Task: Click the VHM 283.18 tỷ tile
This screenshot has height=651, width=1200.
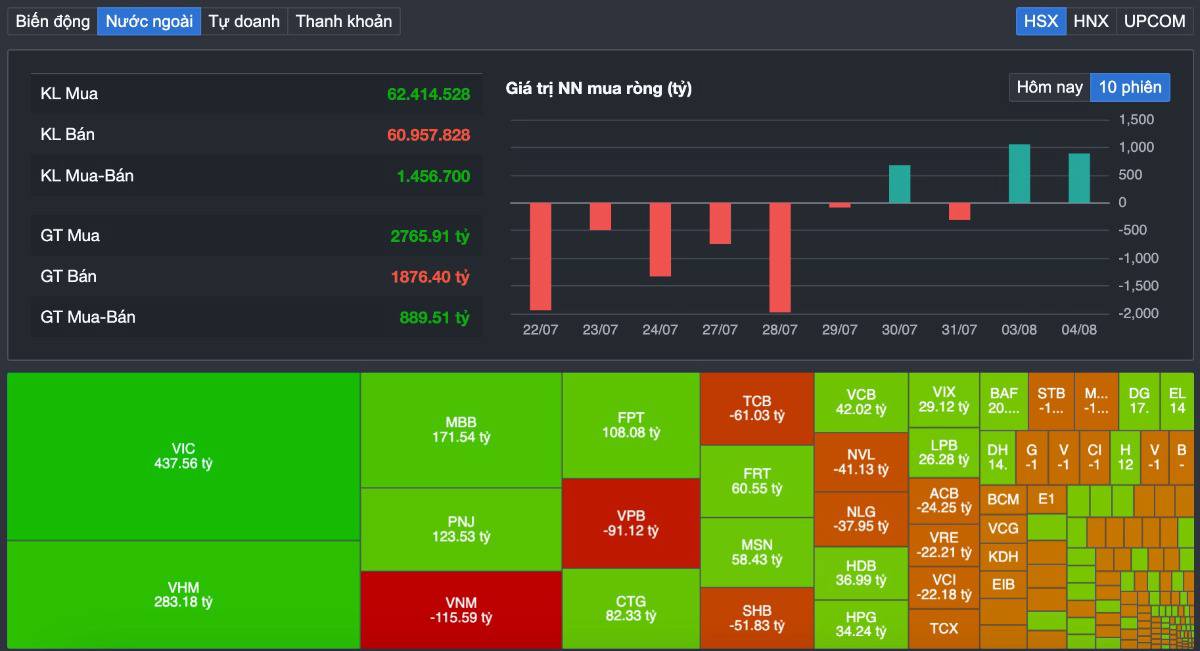Action: (183, 595)
